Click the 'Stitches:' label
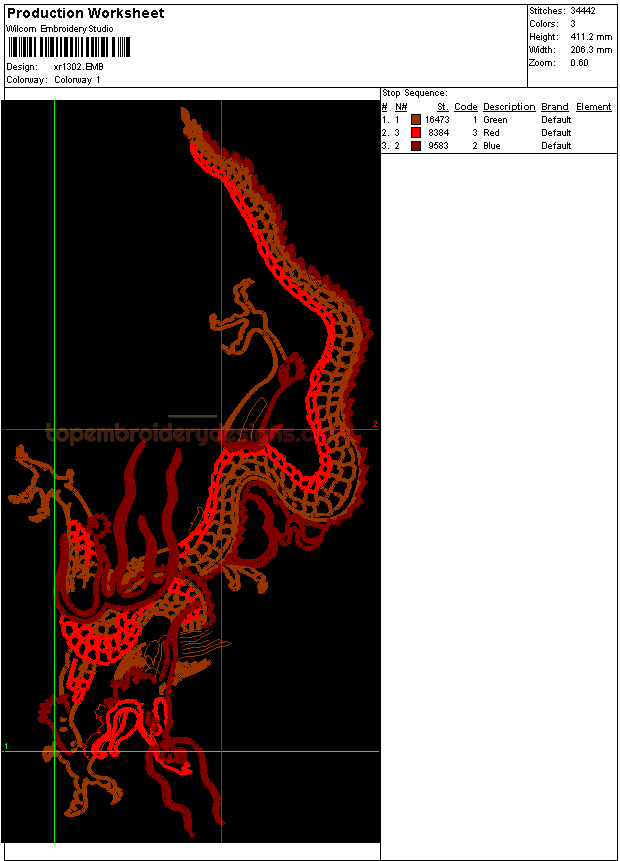 click(x=547, y=10)
